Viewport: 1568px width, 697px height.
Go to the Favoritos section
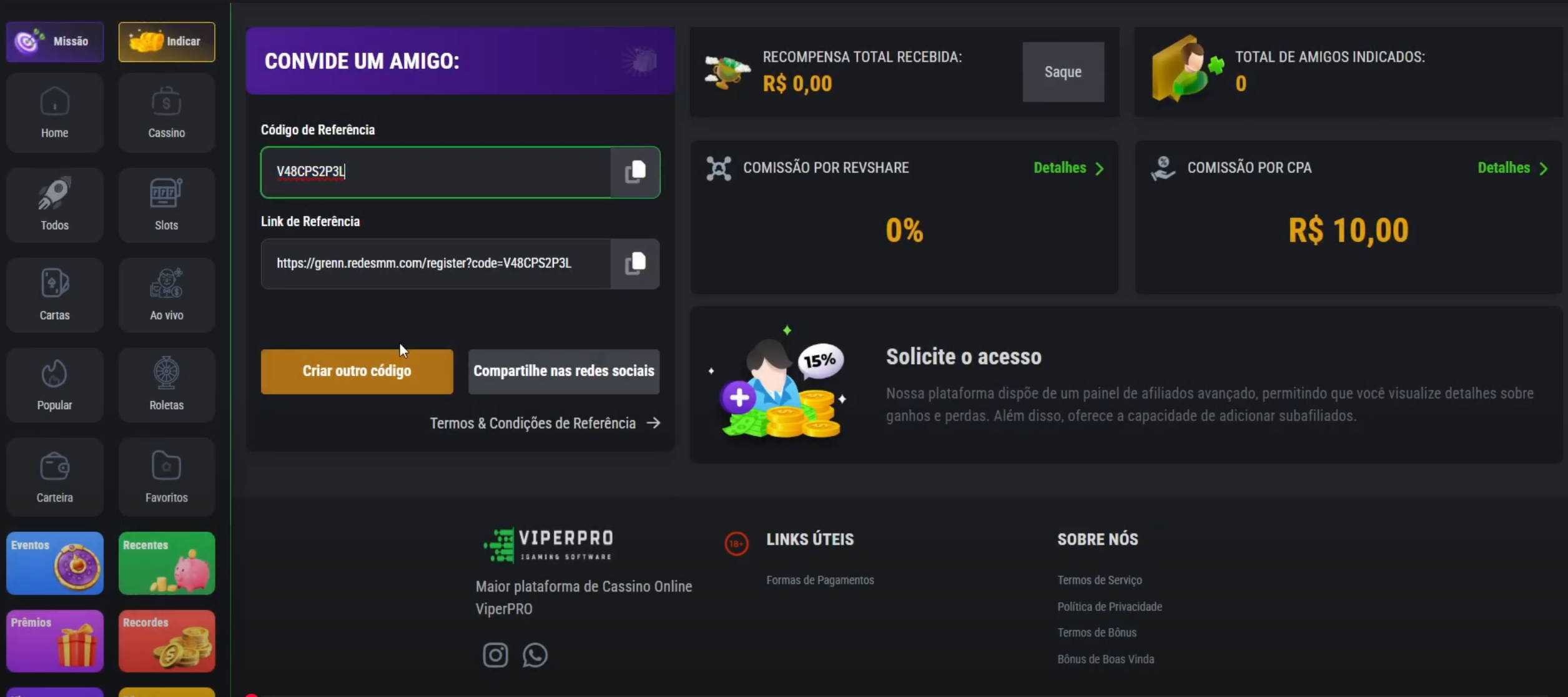pyautogui.click(x=167, y=477)
